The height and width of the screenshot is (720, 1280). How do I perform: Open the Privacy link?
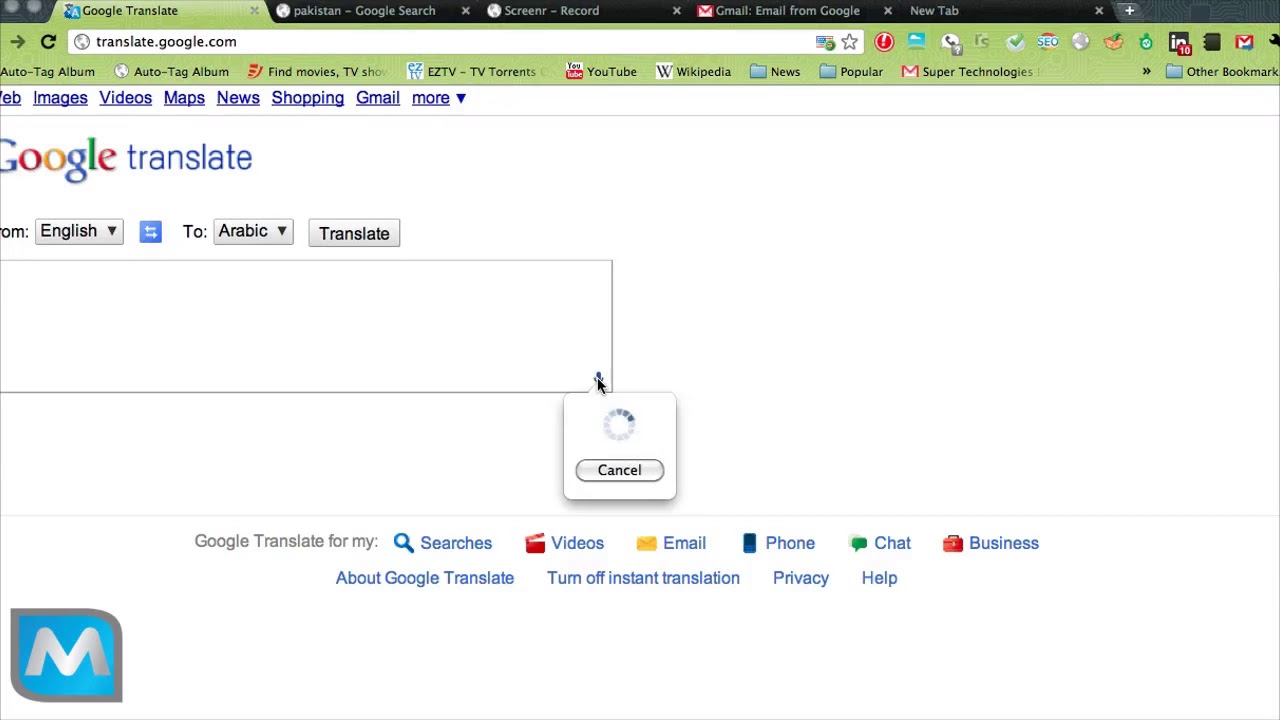[x=801, y=578]
